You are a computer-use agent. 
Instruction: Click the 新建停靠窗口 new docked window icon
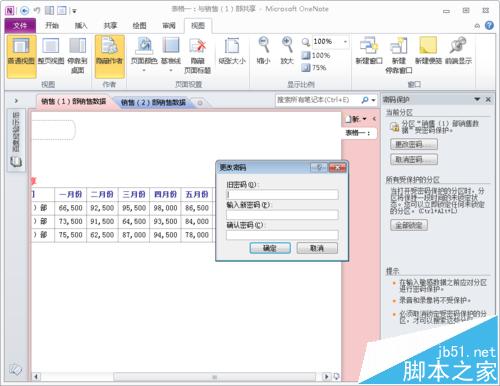coord(399,55)
